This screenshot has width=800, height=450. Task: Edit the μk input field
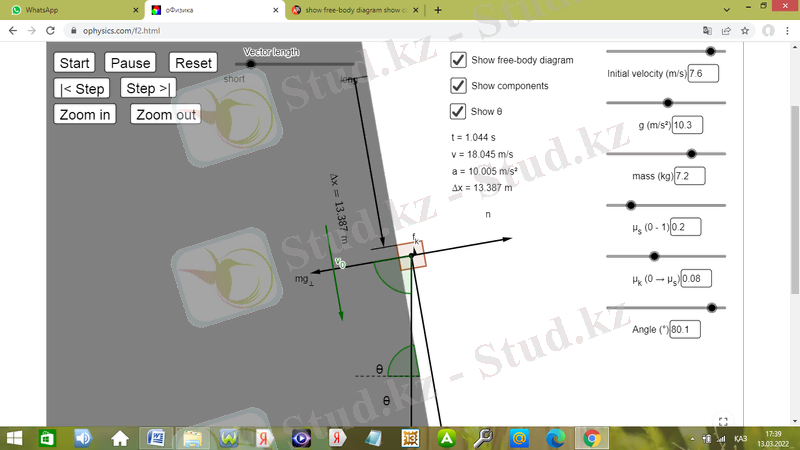click(696, 279)
